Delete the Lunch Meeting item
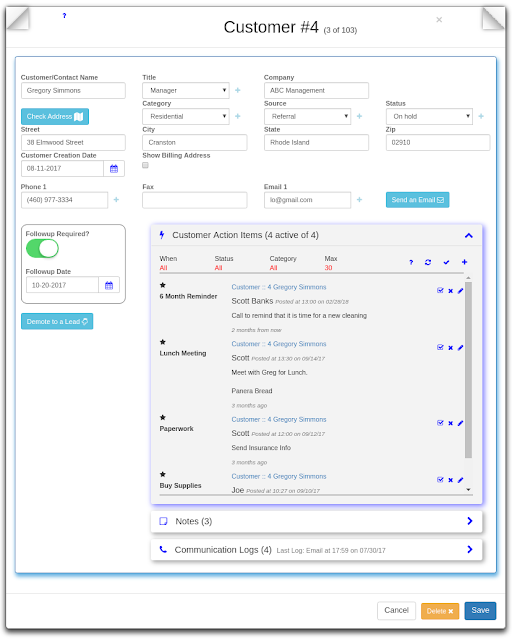 click(451, 348)
